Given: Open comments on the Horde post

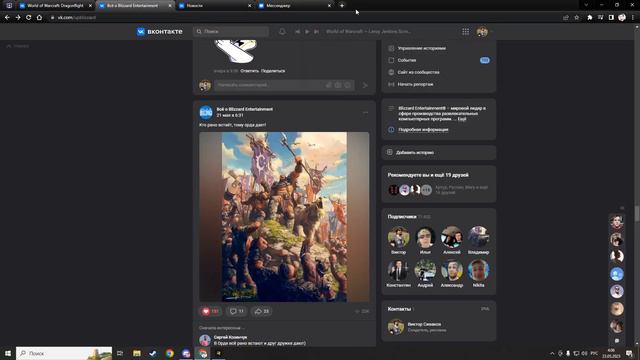Looking at the screenshot, I should tap(237, 311).
